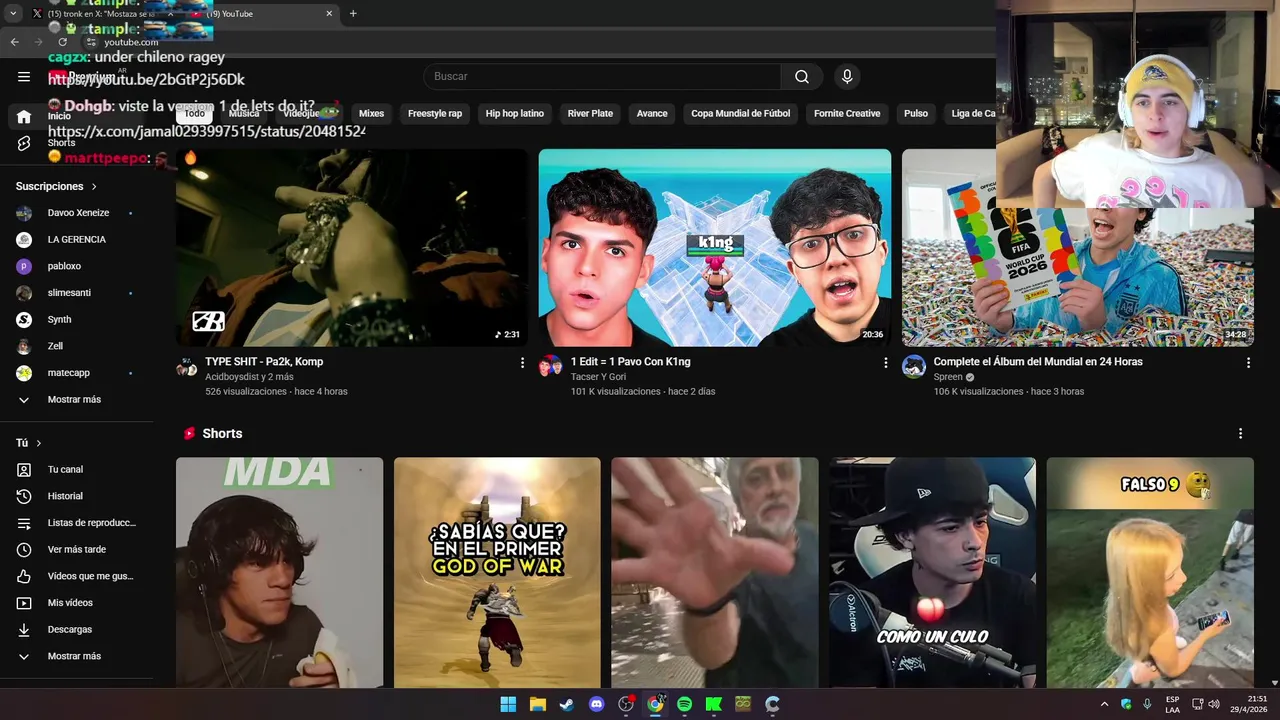Viewport: 1280px width, 720px height.
Task: Click 1 Edit = 1 Pavo Con K1ng title
Action: click(630, 362)
